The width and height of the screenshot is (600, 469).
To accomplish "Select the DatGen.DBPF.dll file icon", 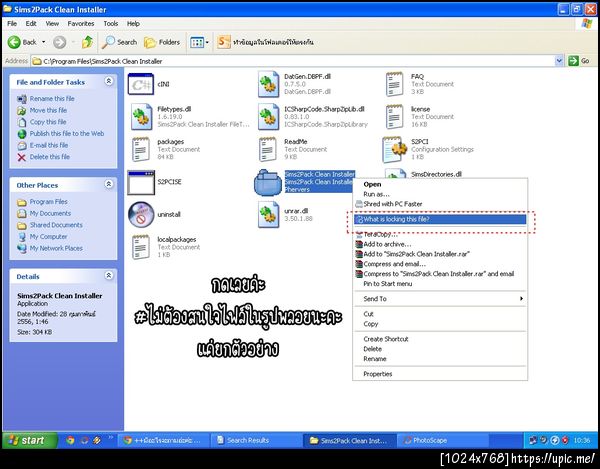I will [268, 84].
